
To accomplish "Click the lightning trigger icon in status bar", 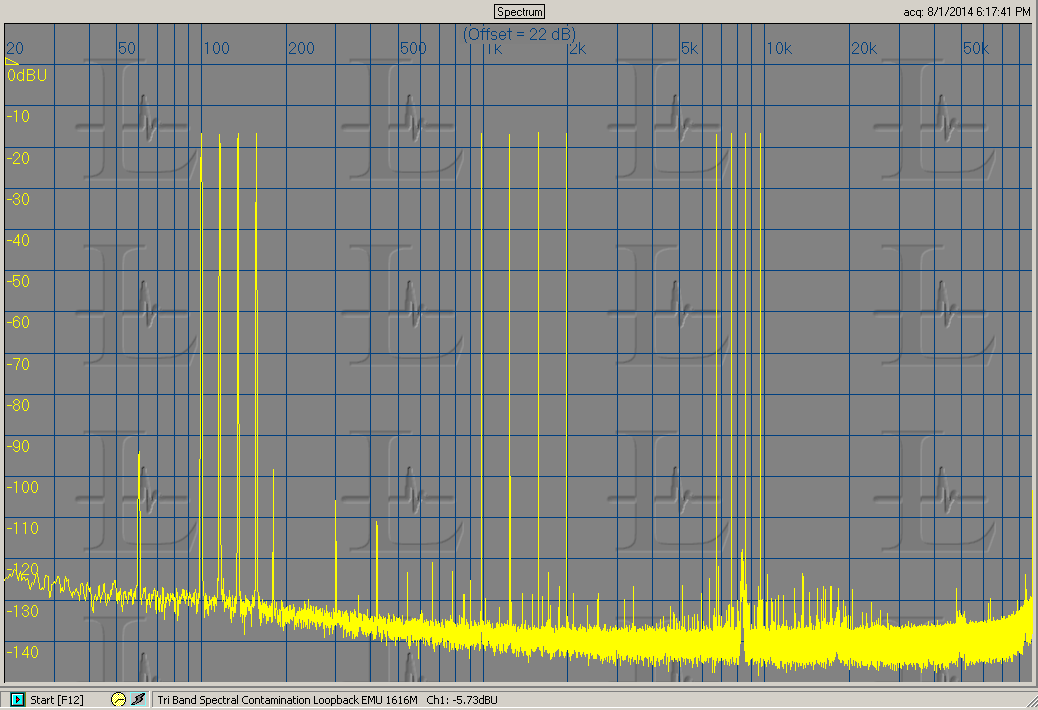I will 138,699.
